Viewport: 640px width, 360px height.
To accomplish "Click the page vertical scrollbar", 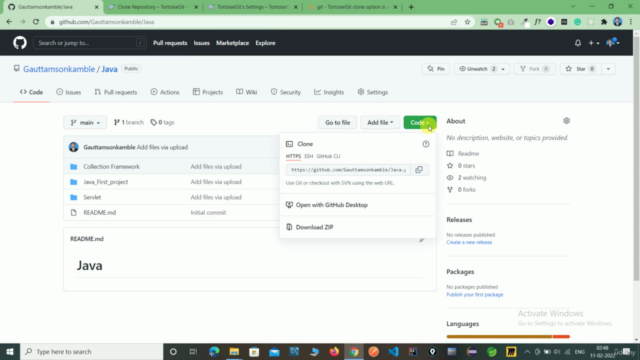I will coord(636,158).
